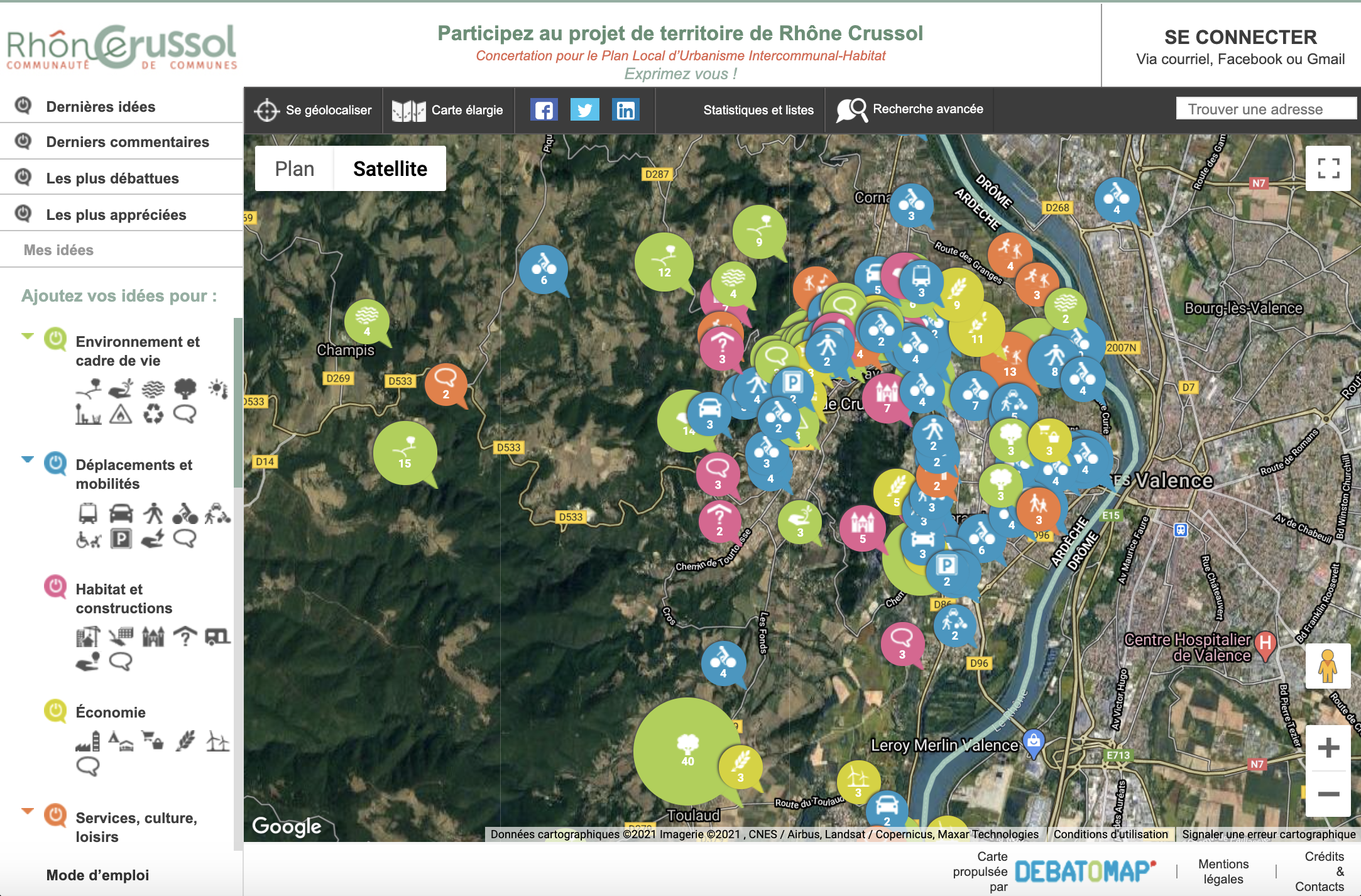The height and width of the screenshot is (896, 1361).
Task: Click the Trouver une adresse field
Action: [x=1264, y=109]
